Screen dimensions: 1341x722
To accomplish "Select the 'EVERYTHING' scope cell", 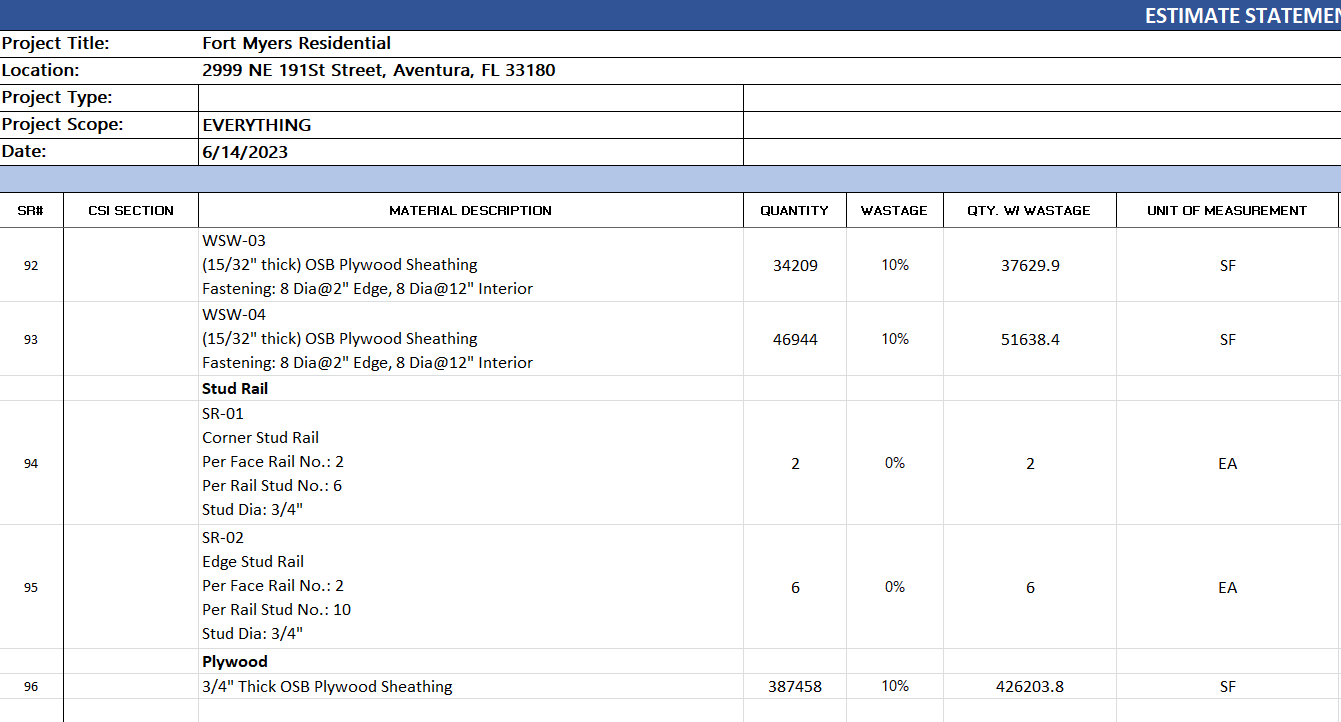I will (471, 125).
